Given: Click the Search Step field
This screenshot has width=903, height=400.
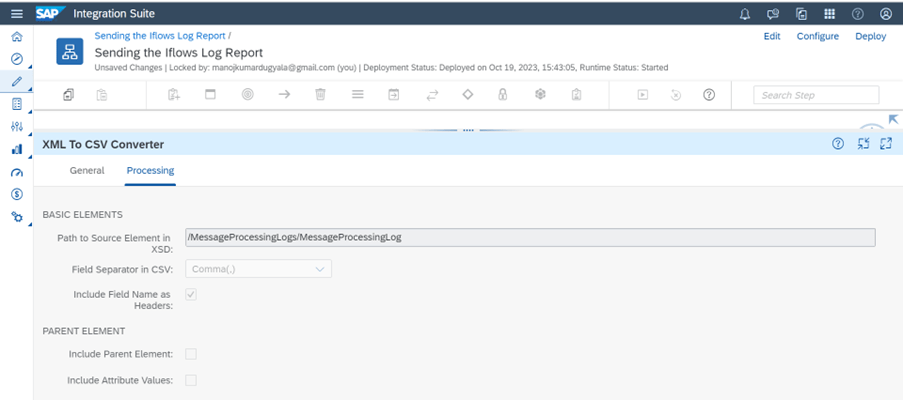Looking at the screenshot, I should pyautogui.click(x=816, y=95).
